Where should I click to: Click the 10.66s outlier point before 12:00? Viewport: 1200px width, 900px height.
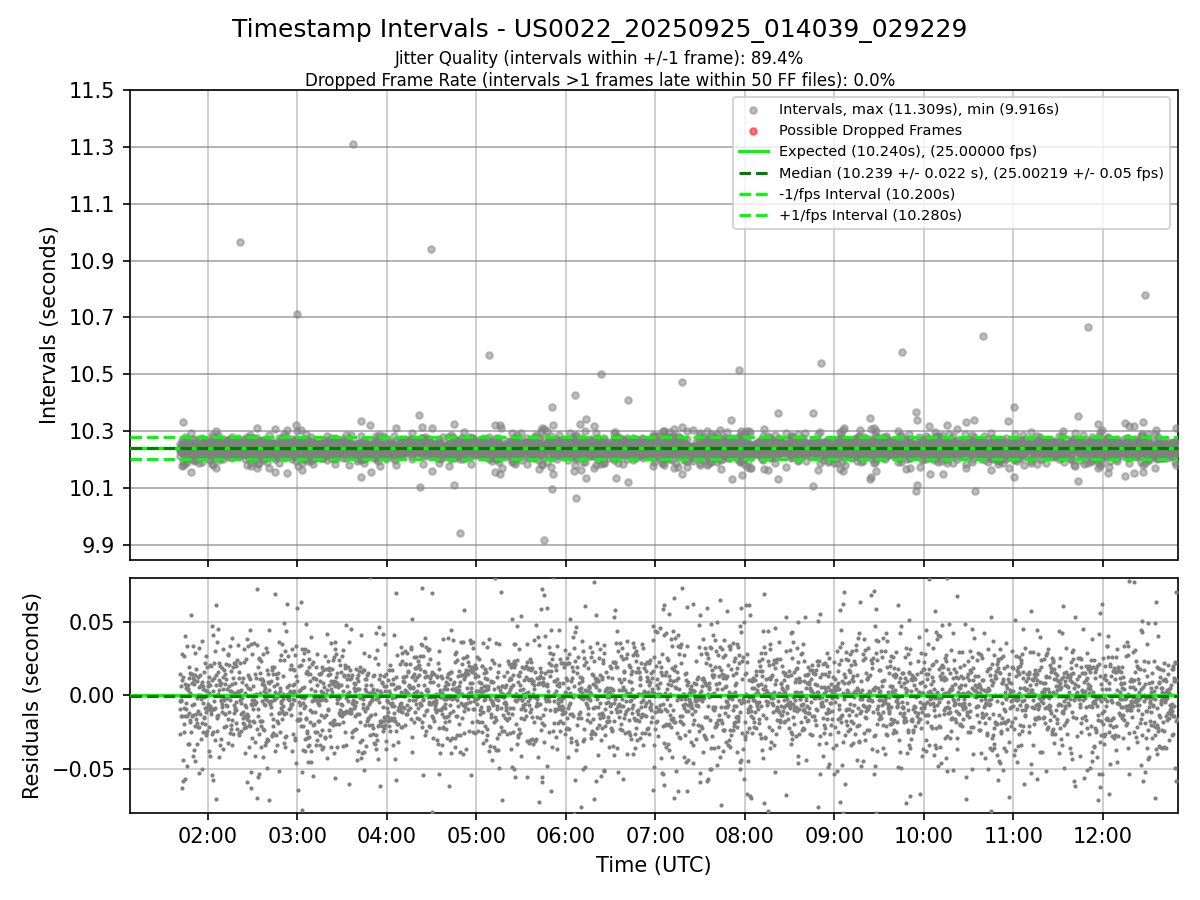pyautogui.click(x=1088, y=327)
